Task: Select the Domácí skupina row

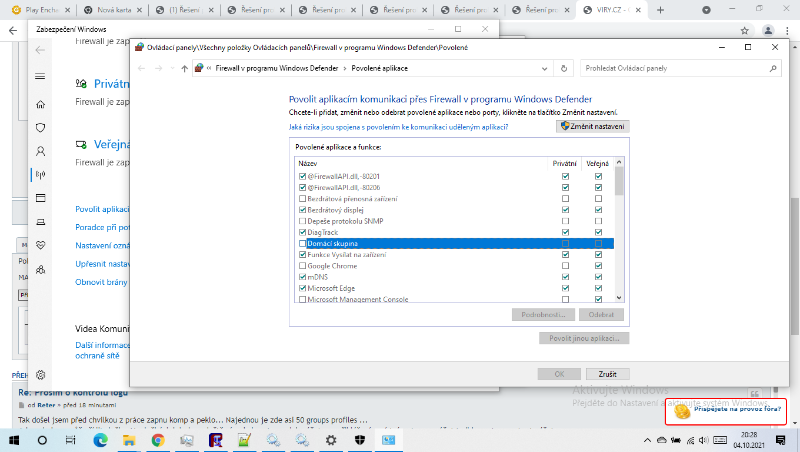Action: (455, 243)
